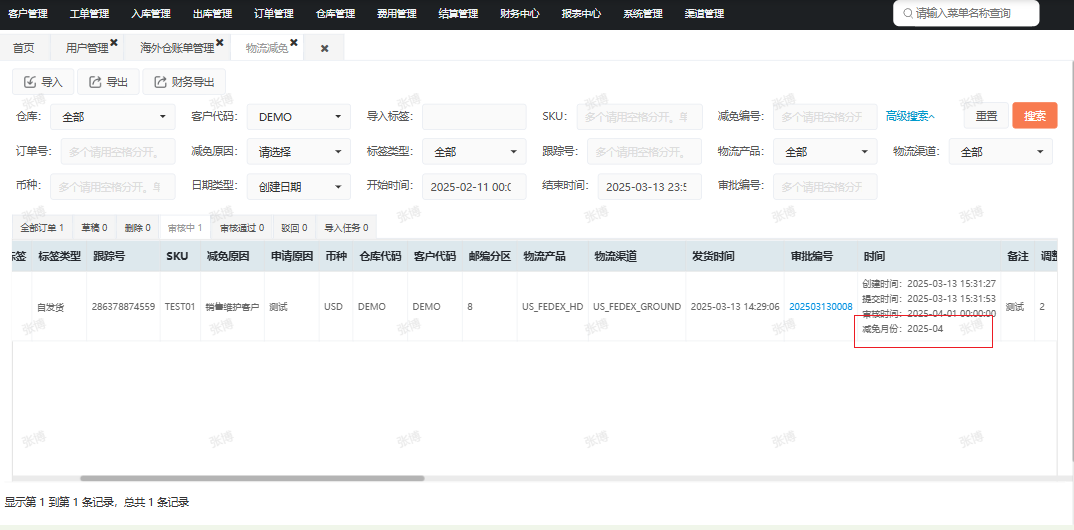Open the 费用管理 menu
This screenshot has height=530, width=1074.
[x=397, y=14]
